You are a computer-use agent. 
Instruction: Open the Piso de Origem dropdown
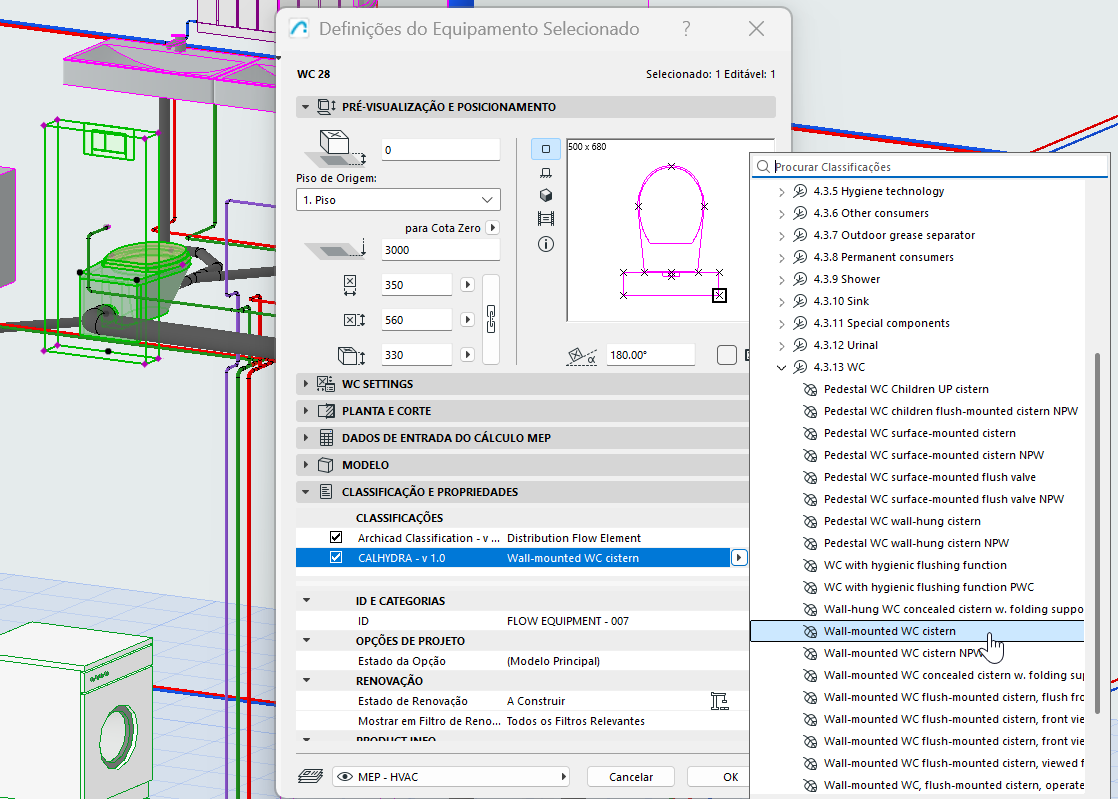pos(398,200)
